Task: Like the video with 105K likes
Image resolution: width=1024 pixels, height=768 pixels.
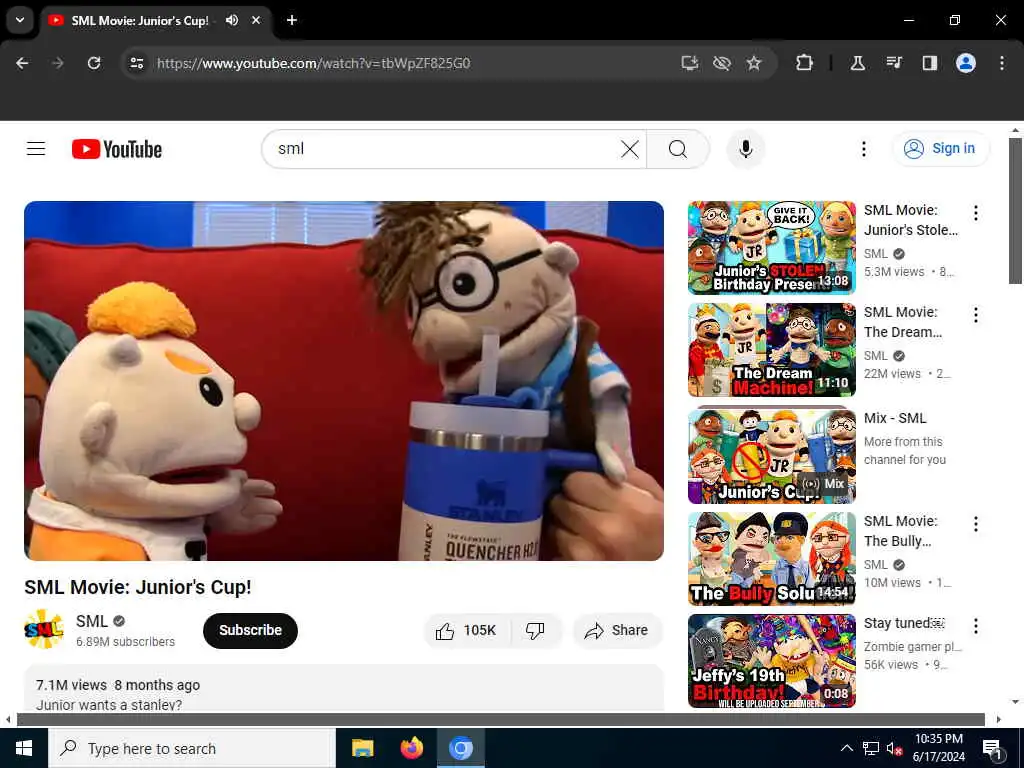Action: point(467,630)
